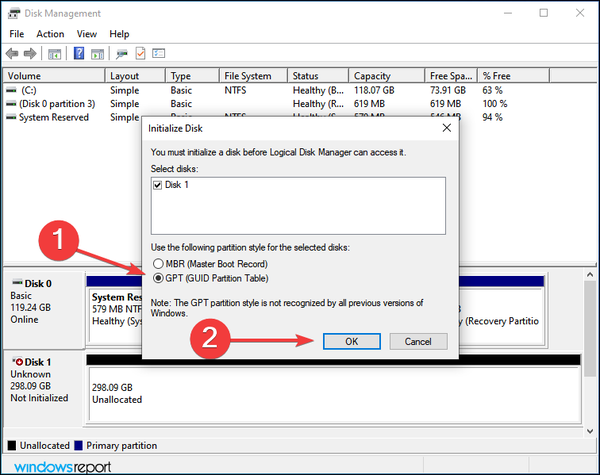This screenshot has width=600, height=475.
Task: Click the Disk 1 list item in dialog
Action: (177, 185)
